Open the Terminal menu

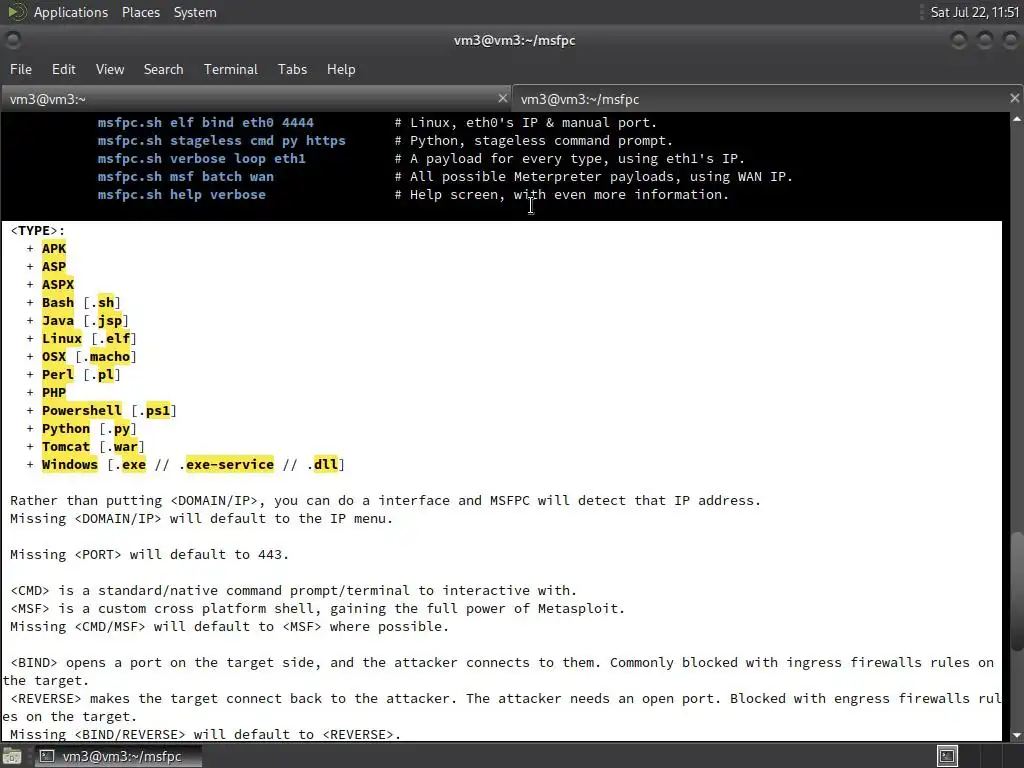click(x=231, y=69)
